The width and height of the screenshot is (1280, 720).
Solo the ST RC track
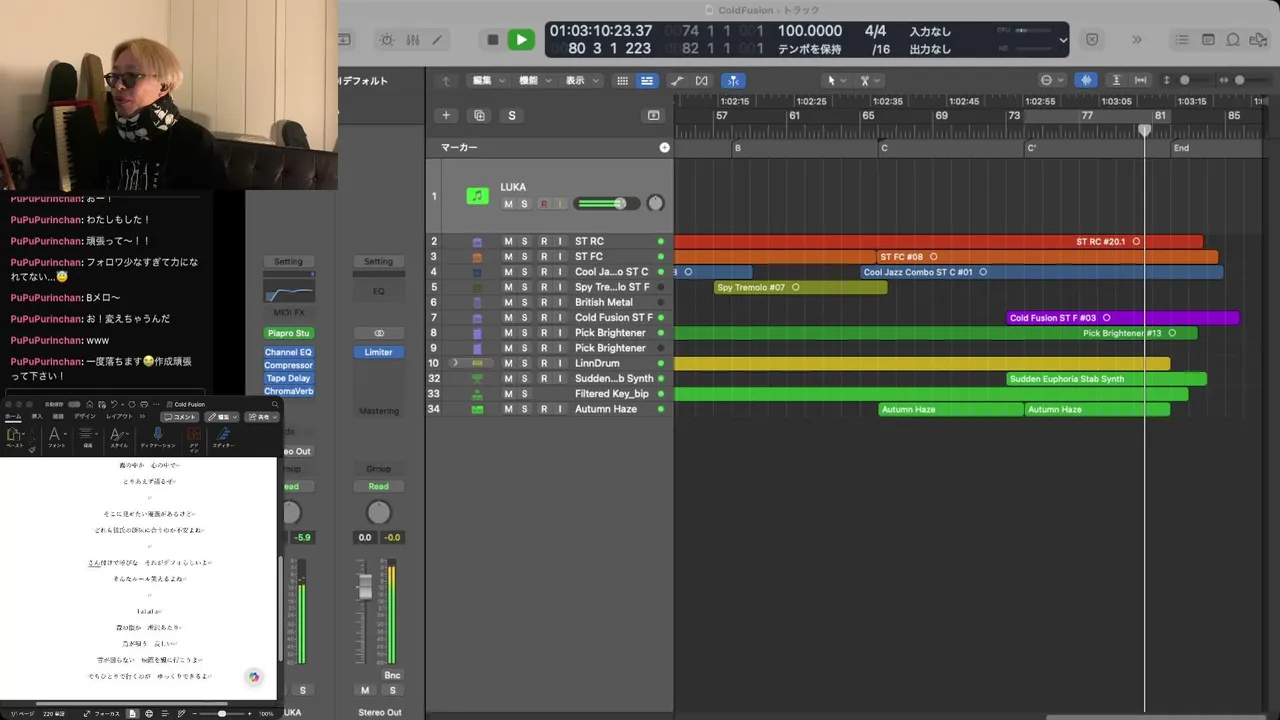coord(524,241)
